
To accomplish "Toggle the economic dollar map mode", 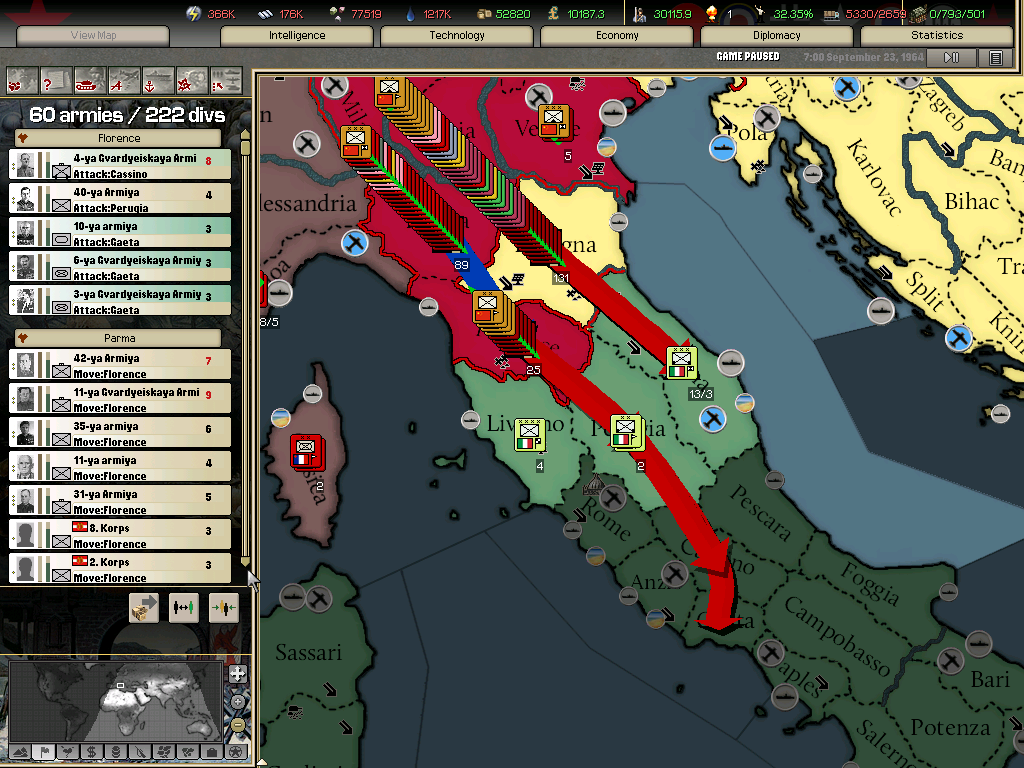I will (x=91, y=751).
